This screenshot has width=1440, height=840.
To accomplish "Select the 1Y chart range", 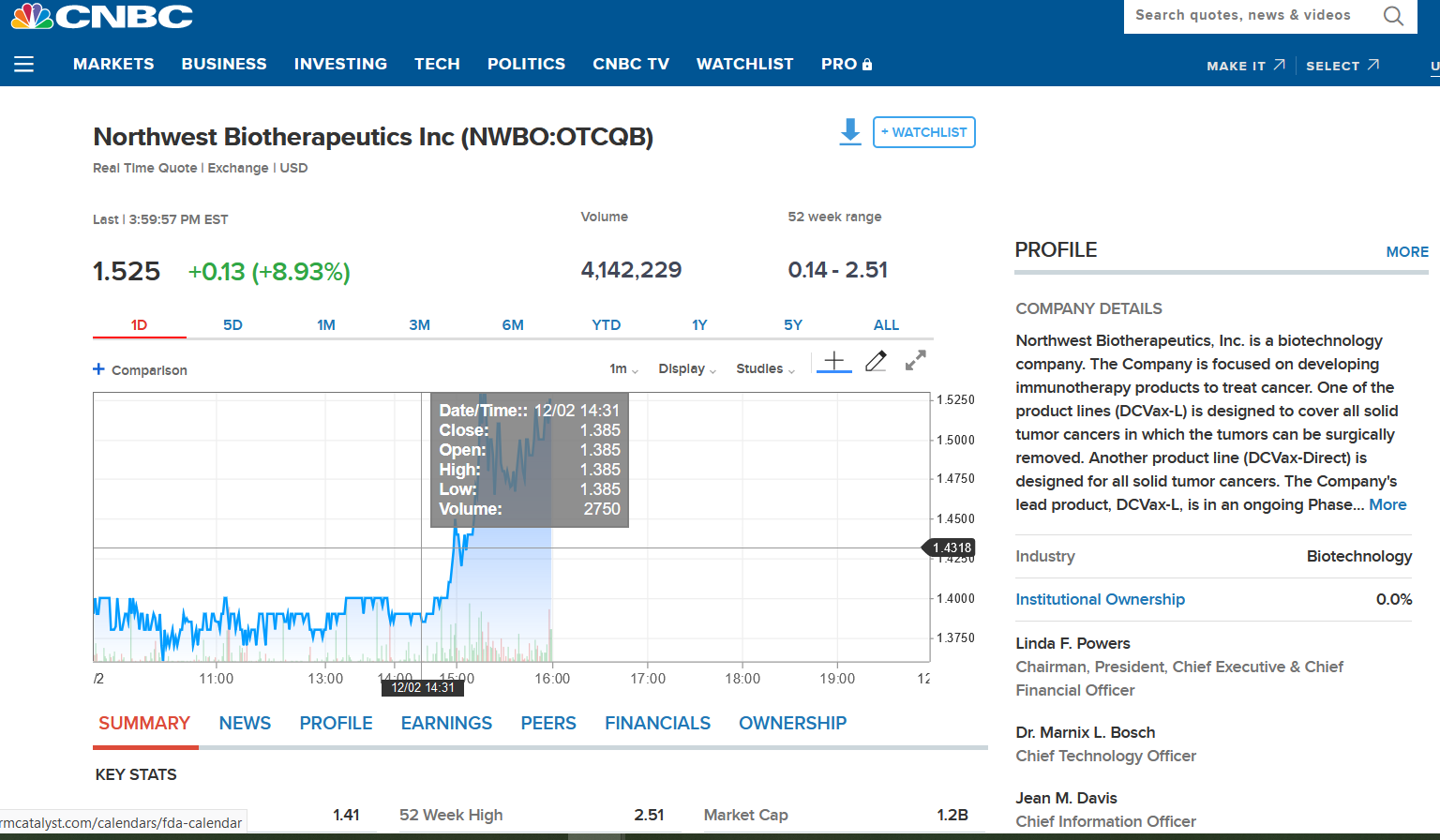I will (x=699, y=325).
